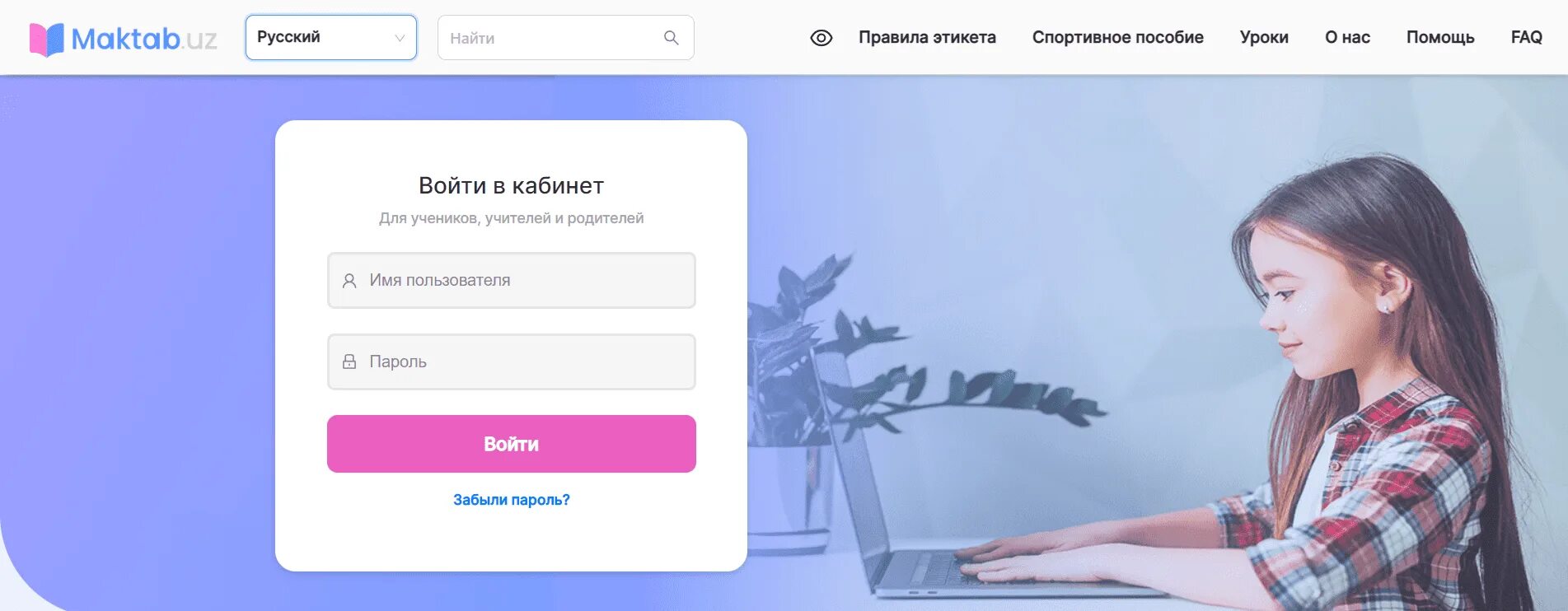
Task: Click the lock icon in password field
Action: pyautogui.click(x=349, y=361)
